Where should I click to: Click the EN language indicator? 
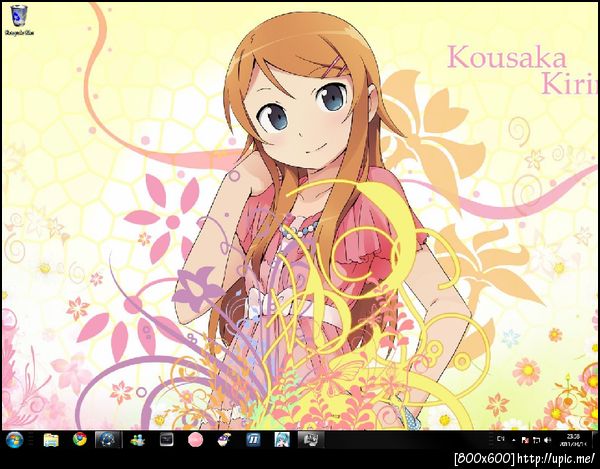click(x=501, y=439)
